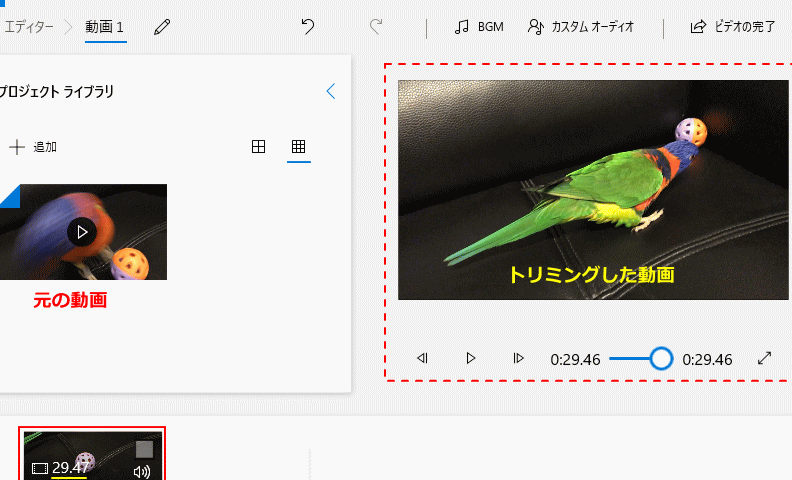This screenshot has height=480, width=792.
Task: Click the redo arrow
Action: pyautogui.click(x=376, y=27)
